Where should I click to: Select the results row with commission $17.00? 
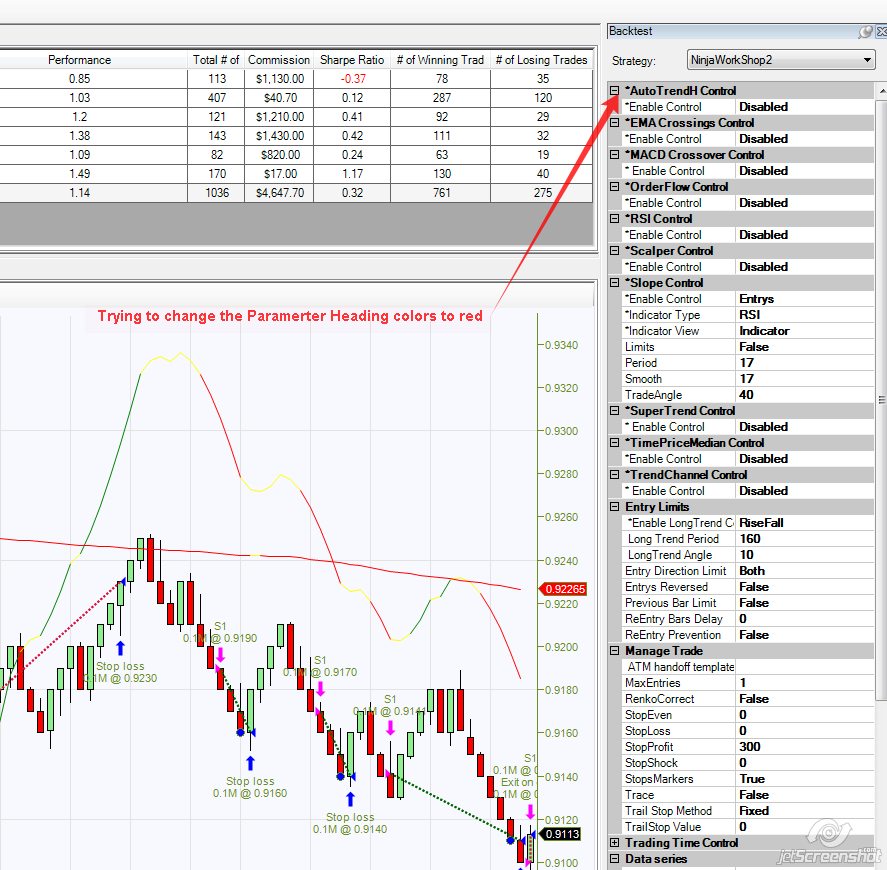click(x=296, y=174)
